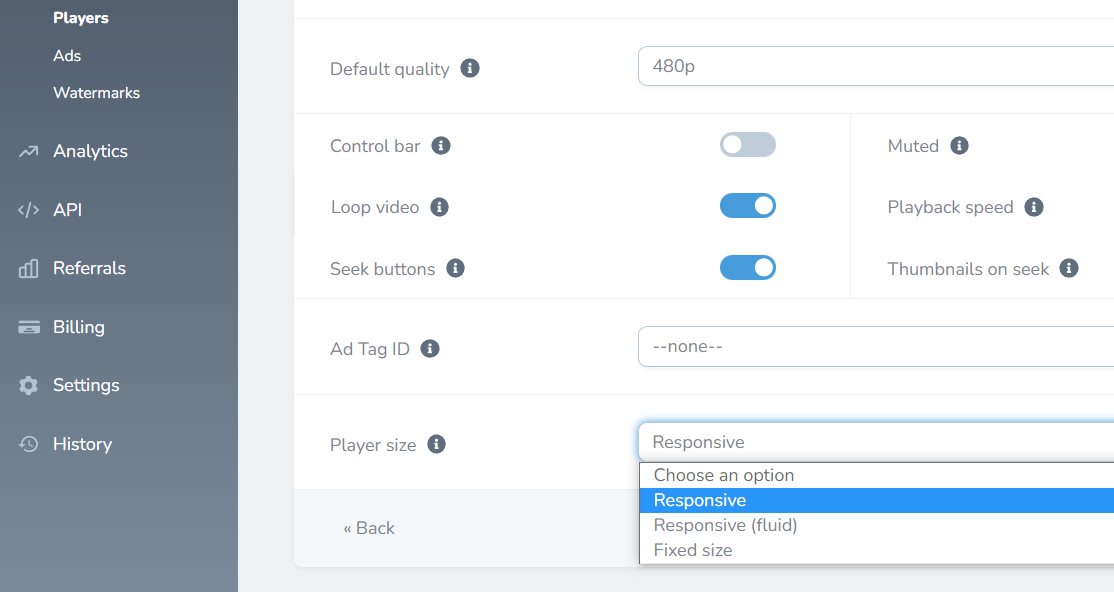Screen dimensions: 1114x592
Task: Click the info icon next to Ad Tag ID
Action: pos(430,348)
